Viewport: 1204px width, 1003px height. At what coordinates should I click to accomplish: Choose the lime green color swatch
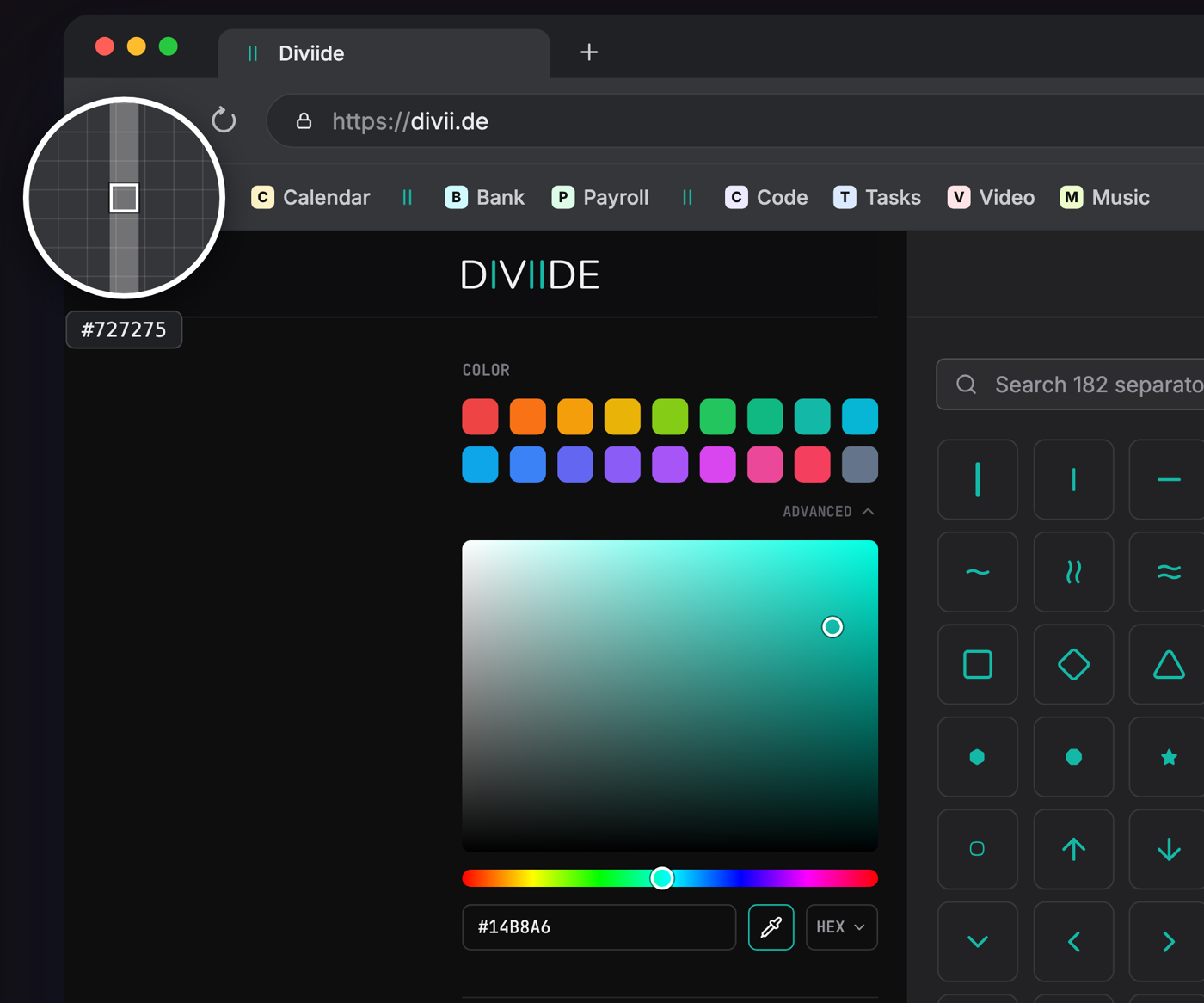pyautogui.click(x=670, y=417)
